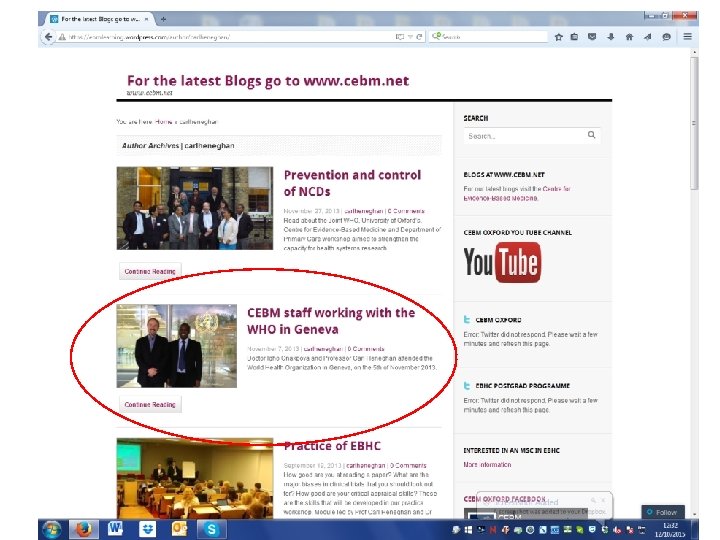Screen dimensions: 720x540
Task: Open Microsoft Word from the taskbar
Action: tap(115, 529)
